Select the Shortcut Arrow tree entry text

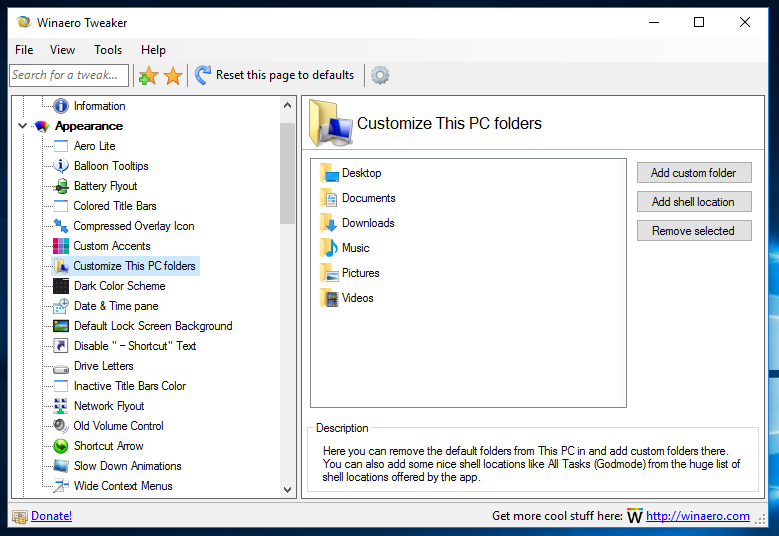click(108, 446)
